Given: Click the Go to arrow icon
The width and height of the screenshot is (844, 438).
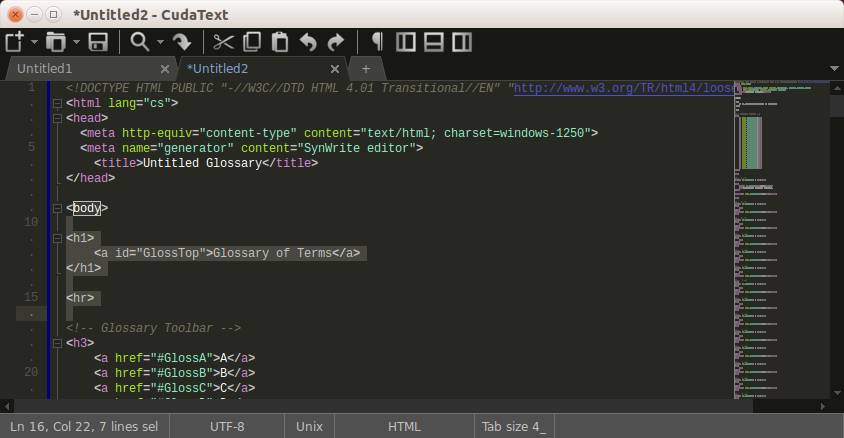Looking at the screenshot, I should pyautogui.click(x=182, y=42).
